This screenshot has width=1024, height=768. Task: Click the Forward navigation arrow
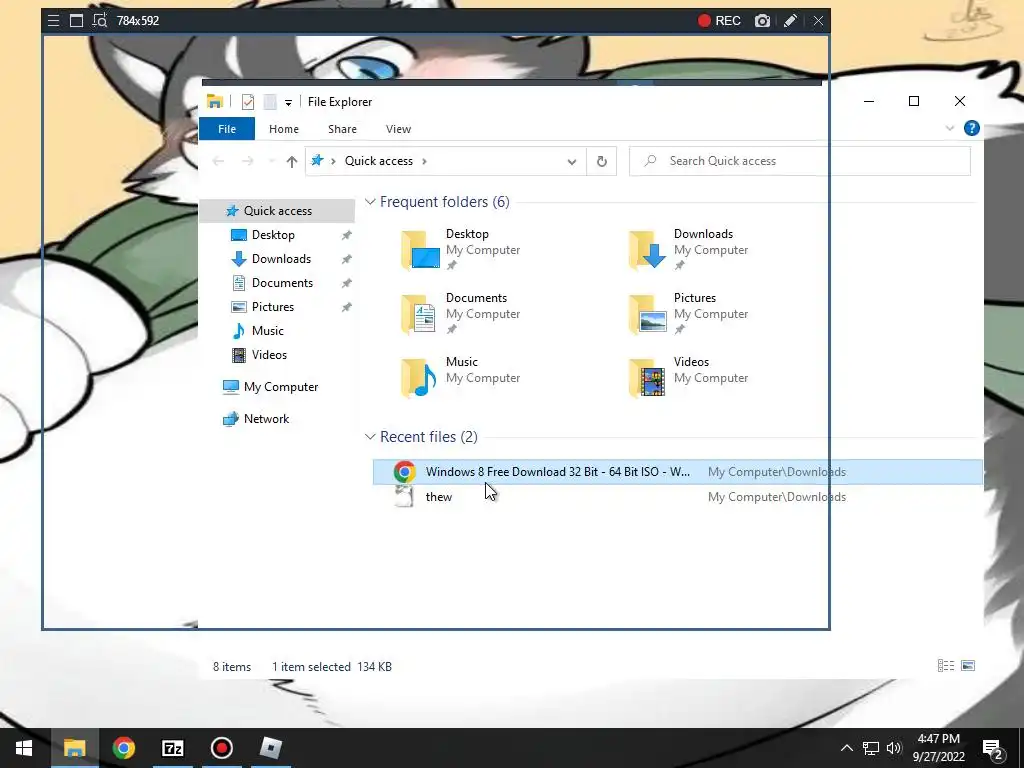click(248, 161)
